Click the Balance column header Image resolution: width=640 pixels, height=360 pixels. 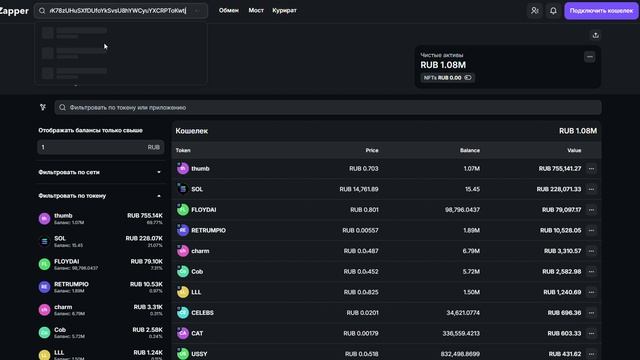pyautogui.click(x=470, y=150)
